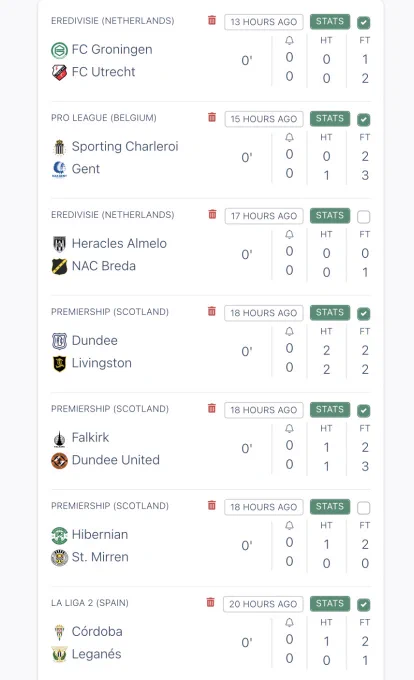The image size is (414, 680).
Task: Trash the Falkirk vs Dundee United entry
Action: tap(212, 408)
